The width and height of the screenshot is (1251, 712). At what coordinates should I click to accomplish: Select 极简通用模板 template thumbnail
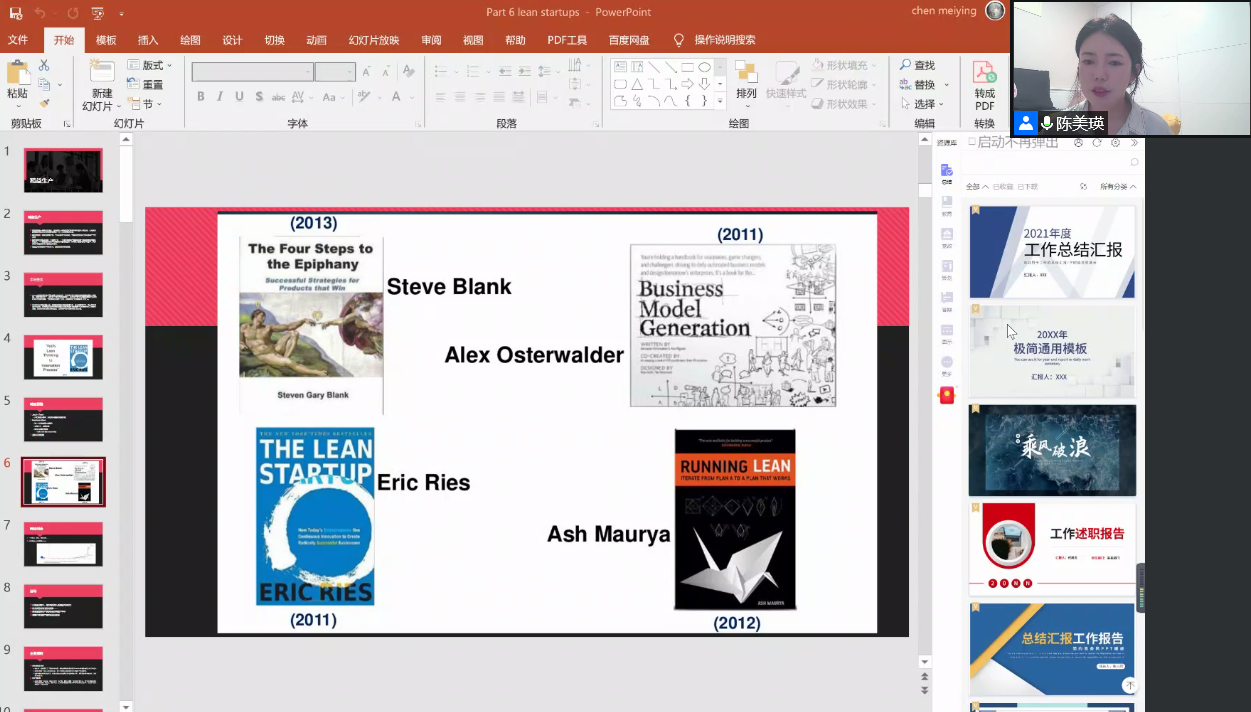click(x=1052, y=350)
